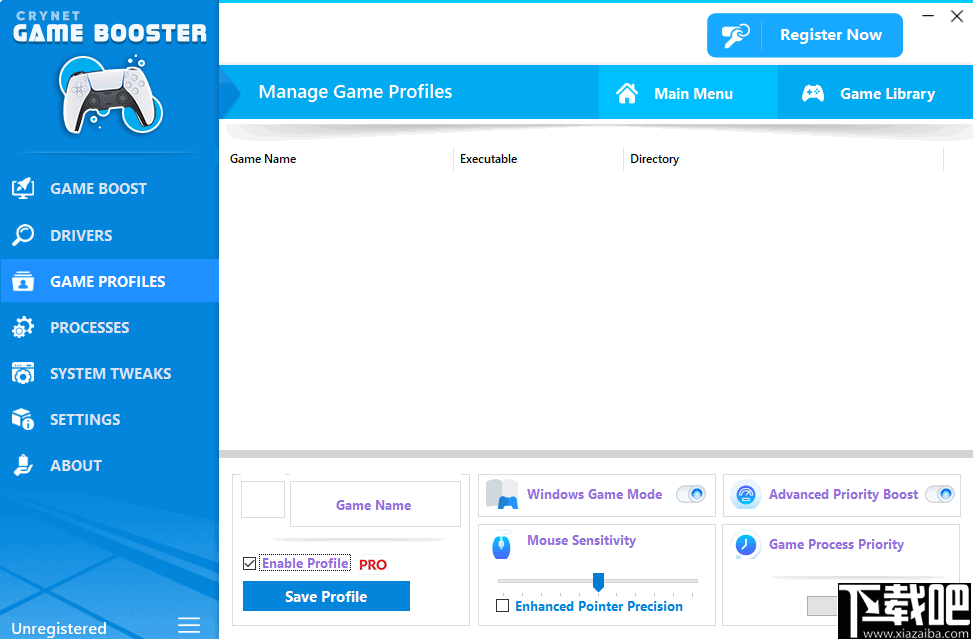Viewport: 973px width, 639px height.
Task: Click the Mouse Sensitivity label
Action: tap(581, 540)
